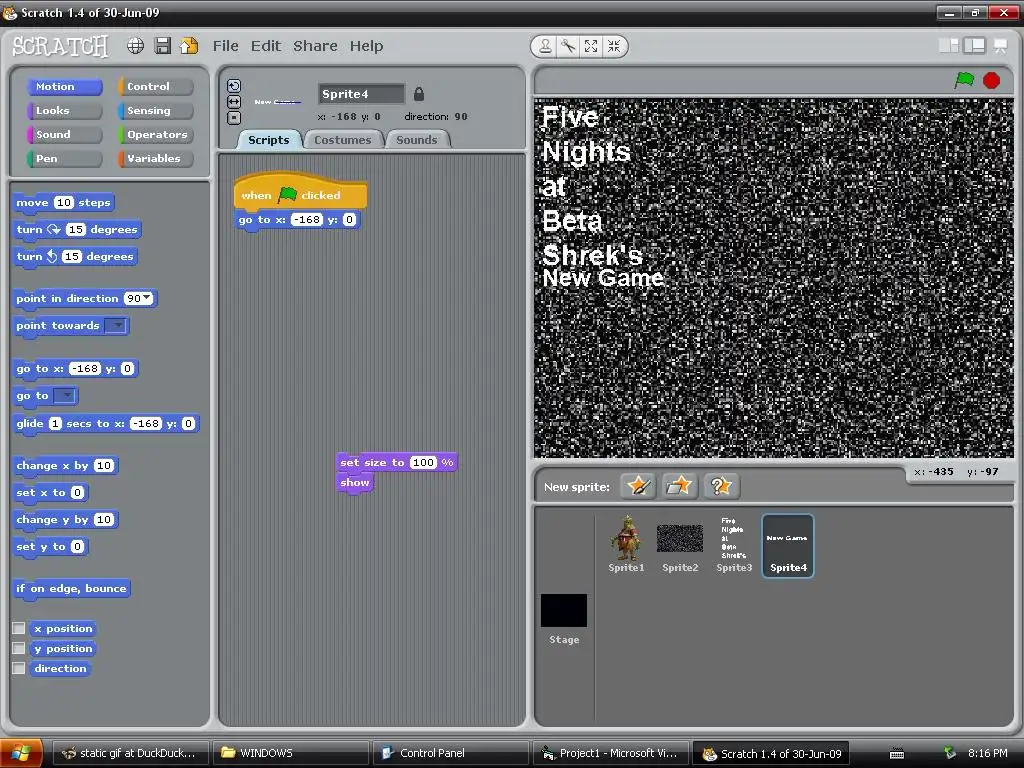Screen dimensions: 1024x768
Task: Open go to target dropdown
Action: point(65,396)
